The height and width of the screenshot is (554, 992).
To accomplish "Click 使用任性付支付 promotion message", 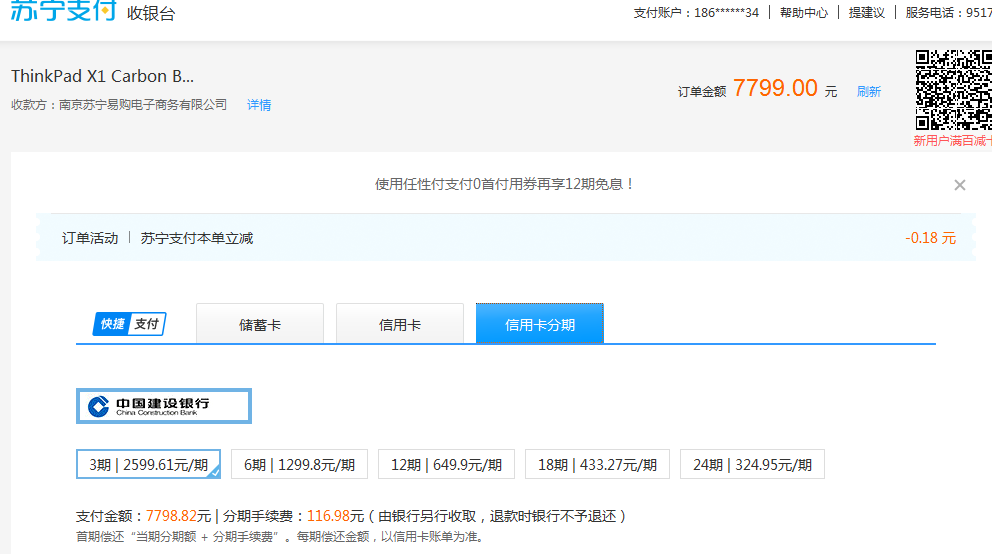I will [504, 184].
